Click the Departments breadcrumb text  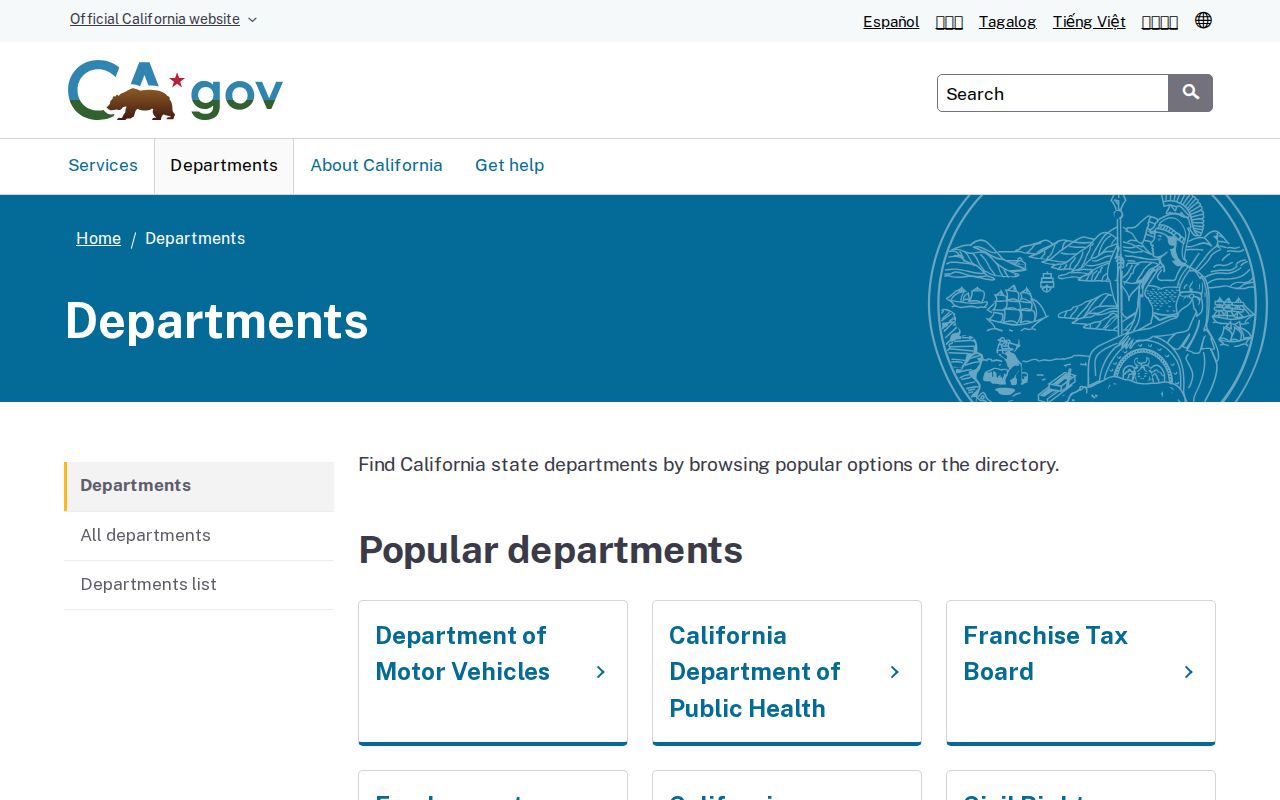point(195,238)
